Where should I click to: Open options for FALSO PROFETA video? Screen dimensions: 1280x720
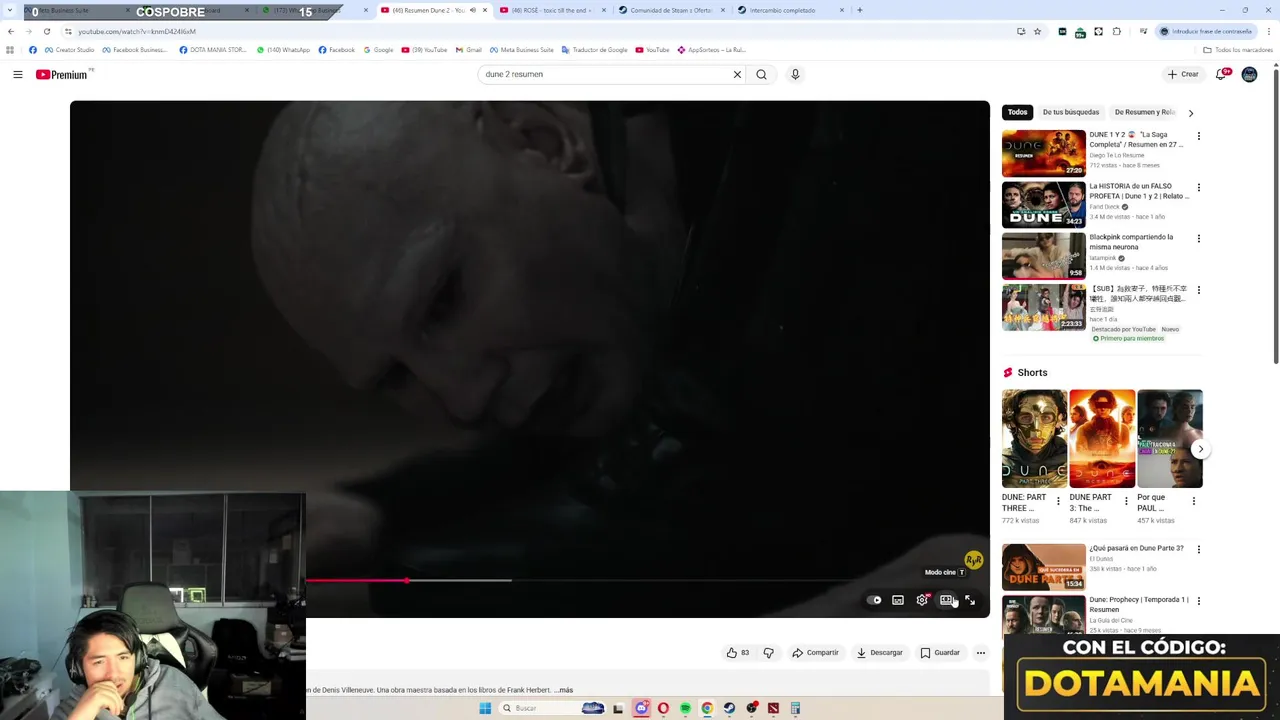click(1199, 187)
